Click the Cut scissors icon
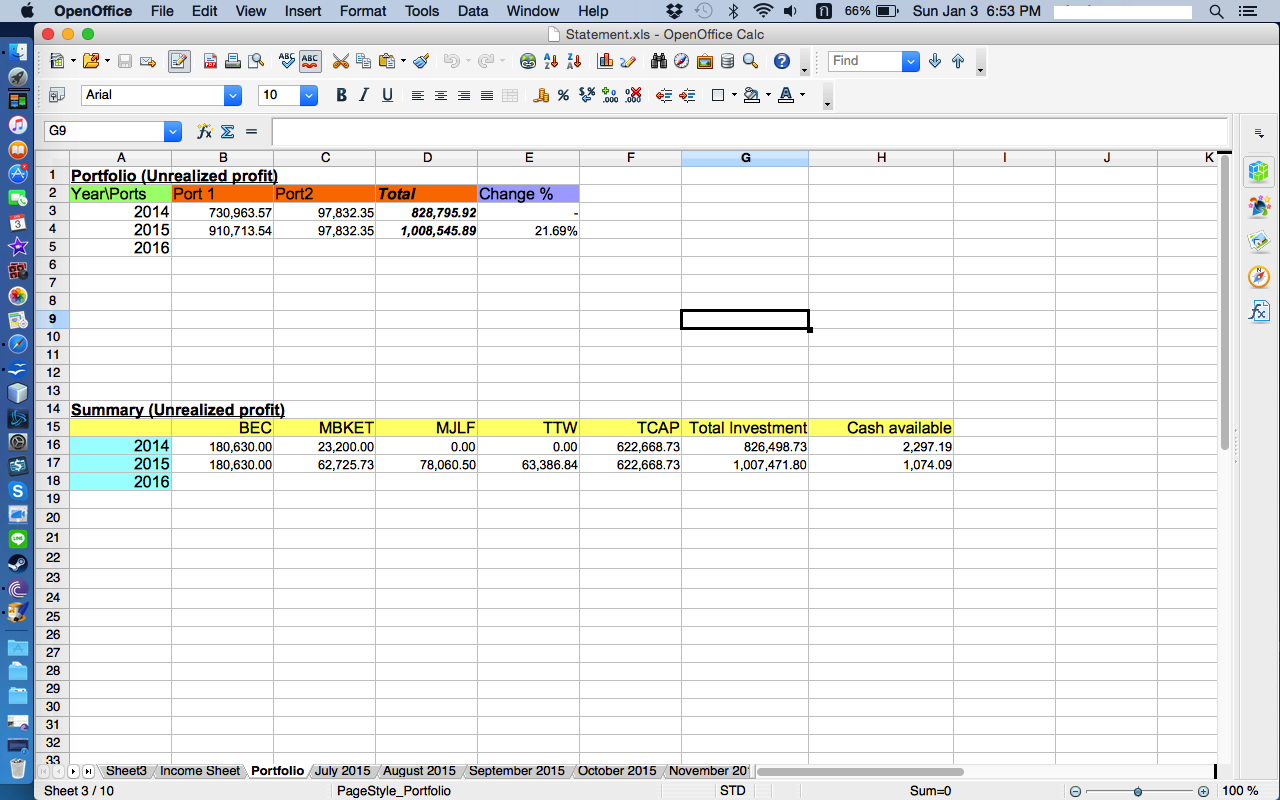This screenshot has width=1280, height=800. 341,61
